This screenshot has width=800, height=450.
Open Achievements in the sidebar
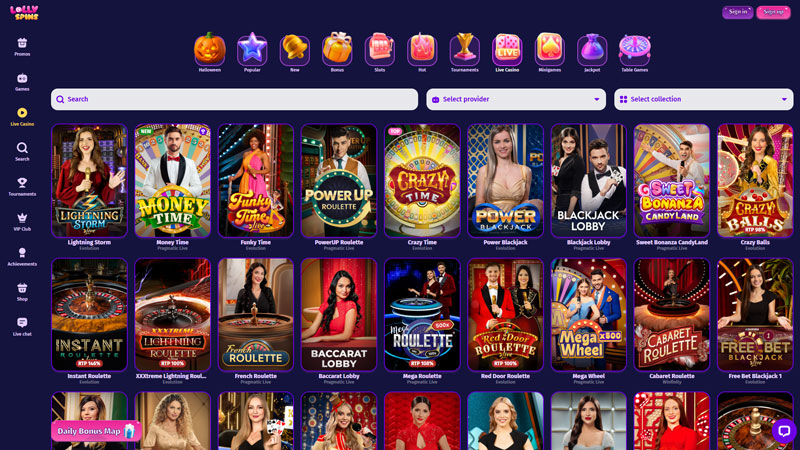pyautogui.click(x=22, y=257)
